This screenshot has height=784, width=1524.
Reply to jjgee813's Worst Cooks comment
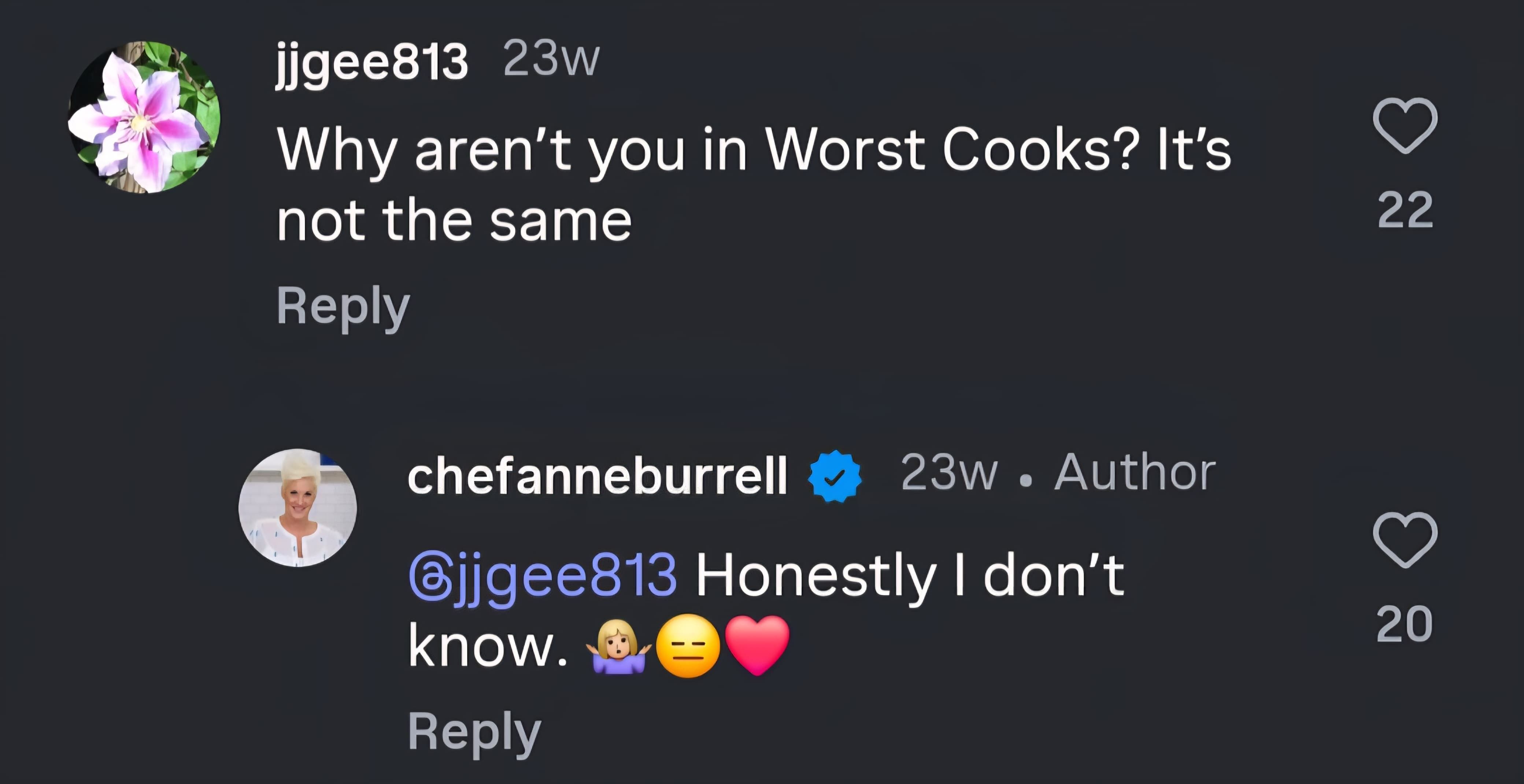pos(343,306)
